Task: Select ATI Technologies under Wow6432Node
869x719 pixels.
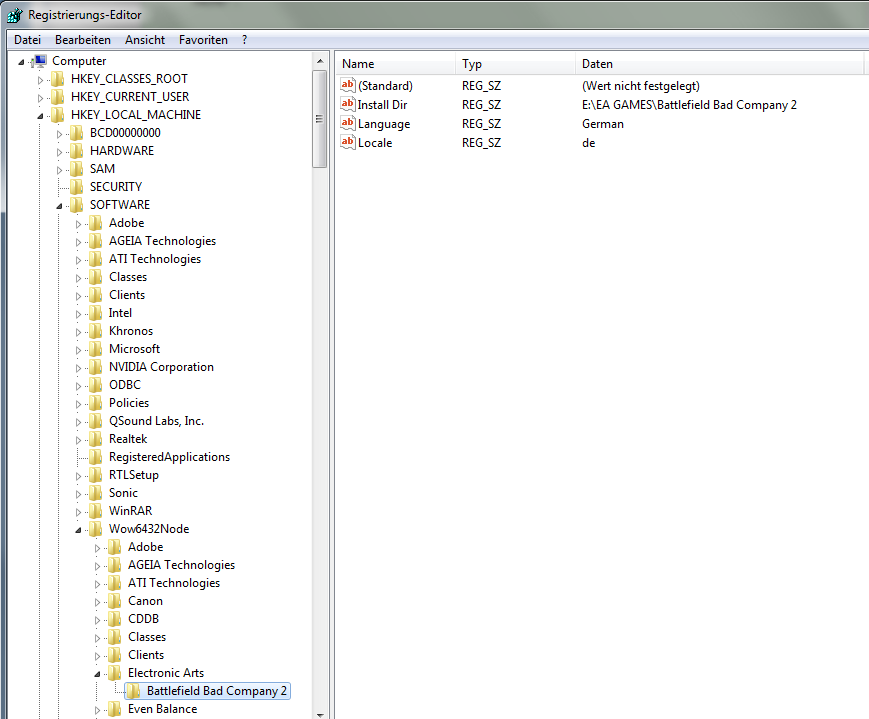Action: 174,583
